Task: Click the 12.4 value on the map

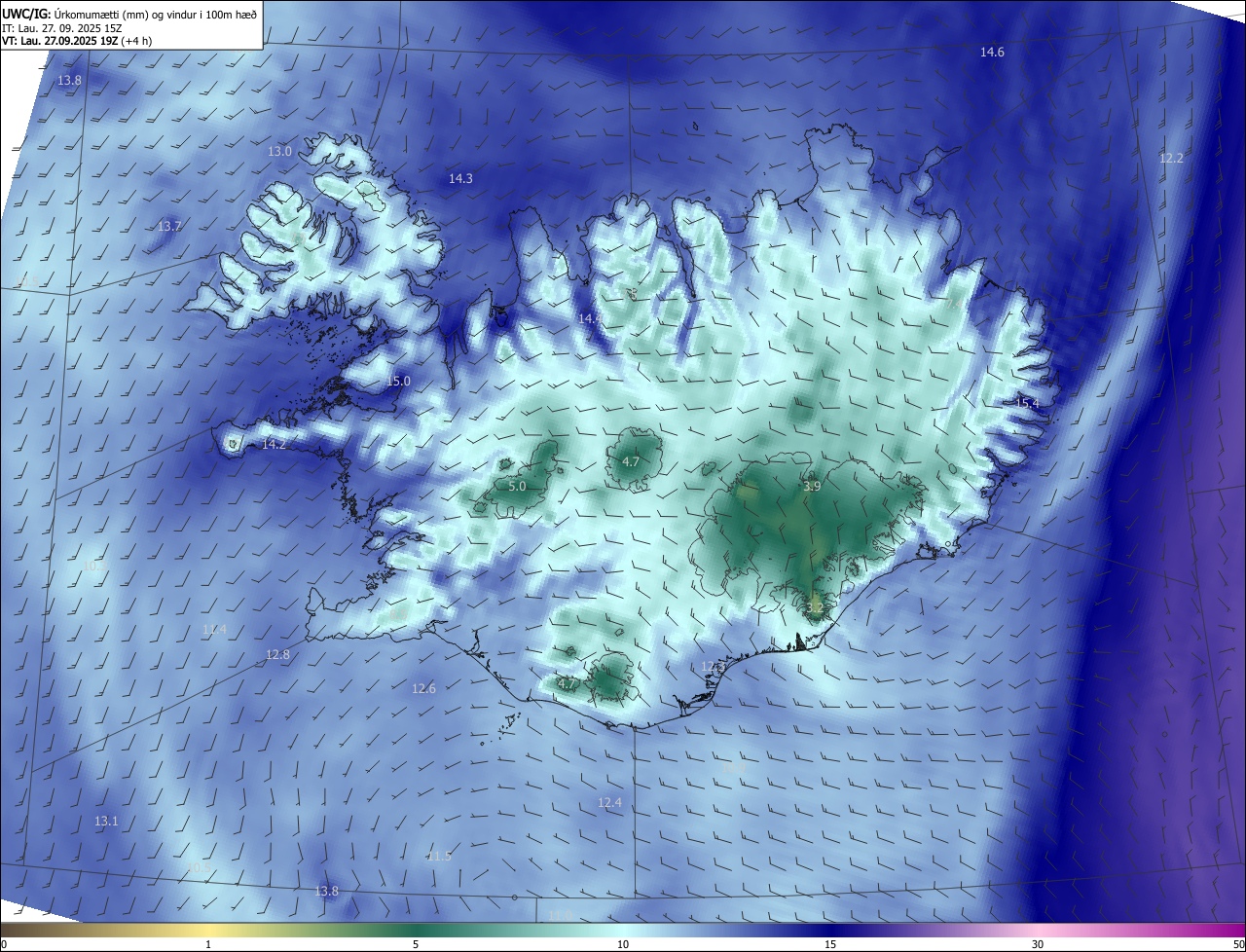Action: click(609, 803)
